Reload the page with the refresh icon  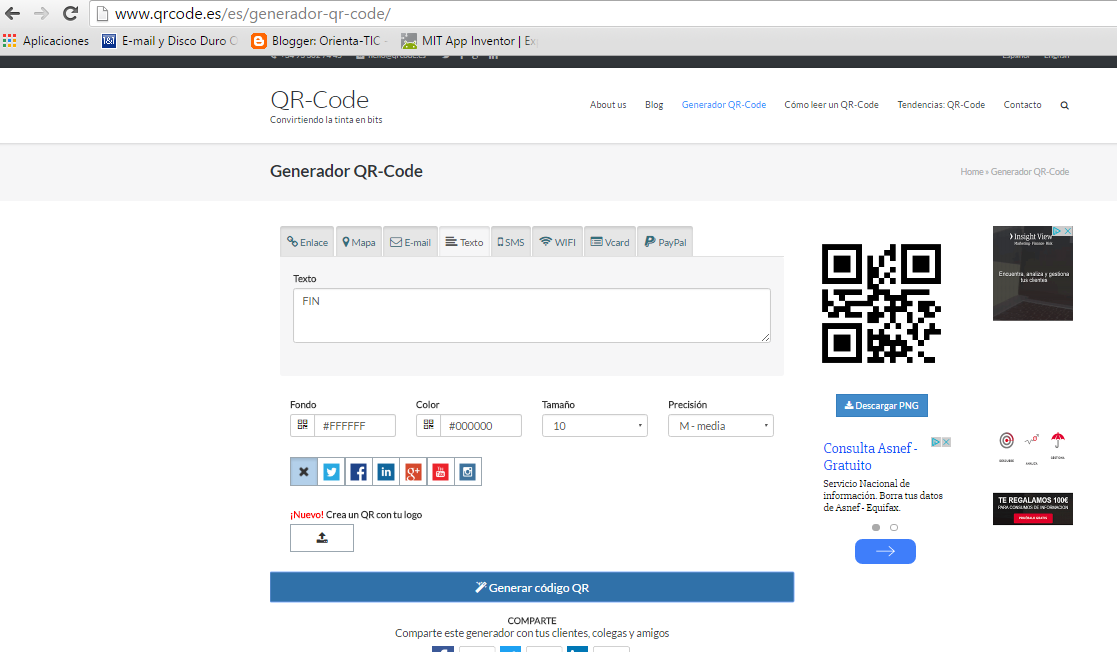70,14
